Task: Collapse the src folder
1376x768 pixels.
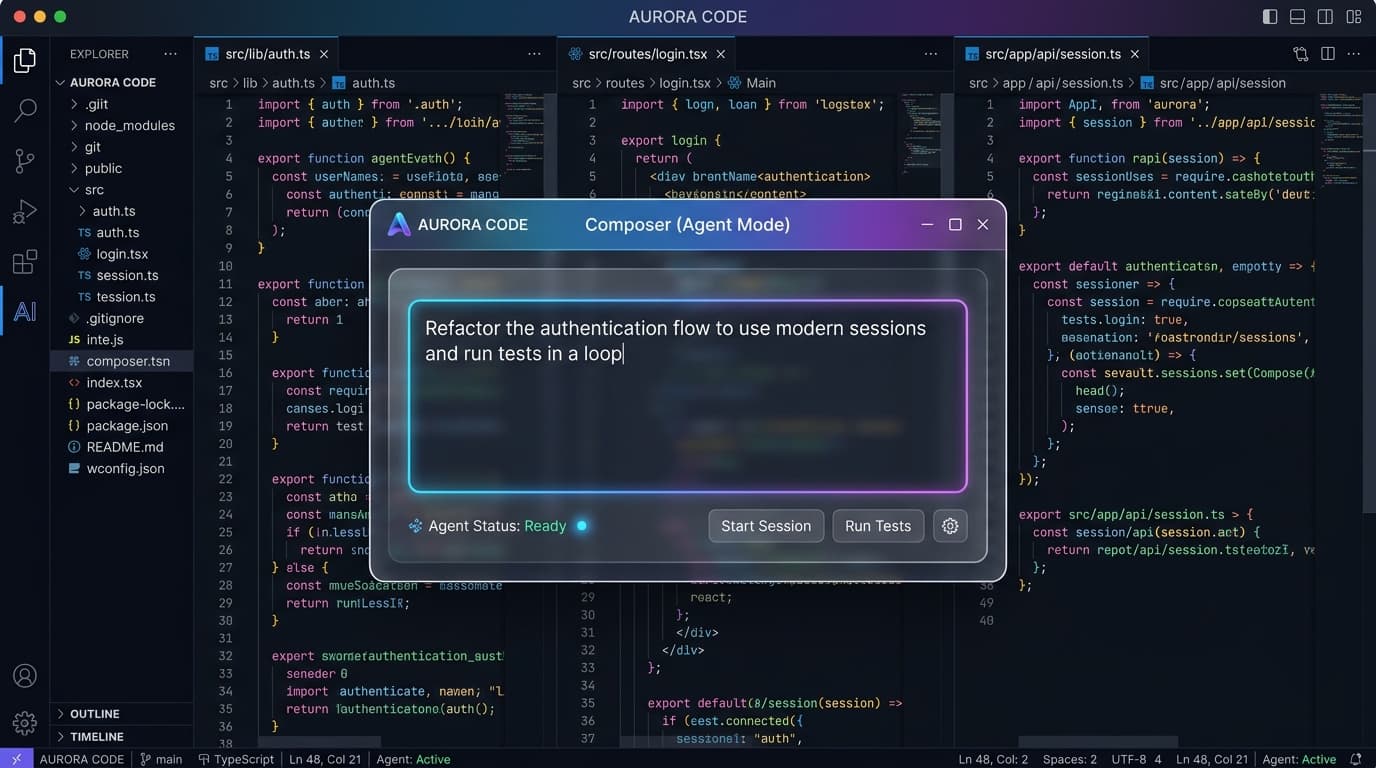Action: click(x=74, y=190)
